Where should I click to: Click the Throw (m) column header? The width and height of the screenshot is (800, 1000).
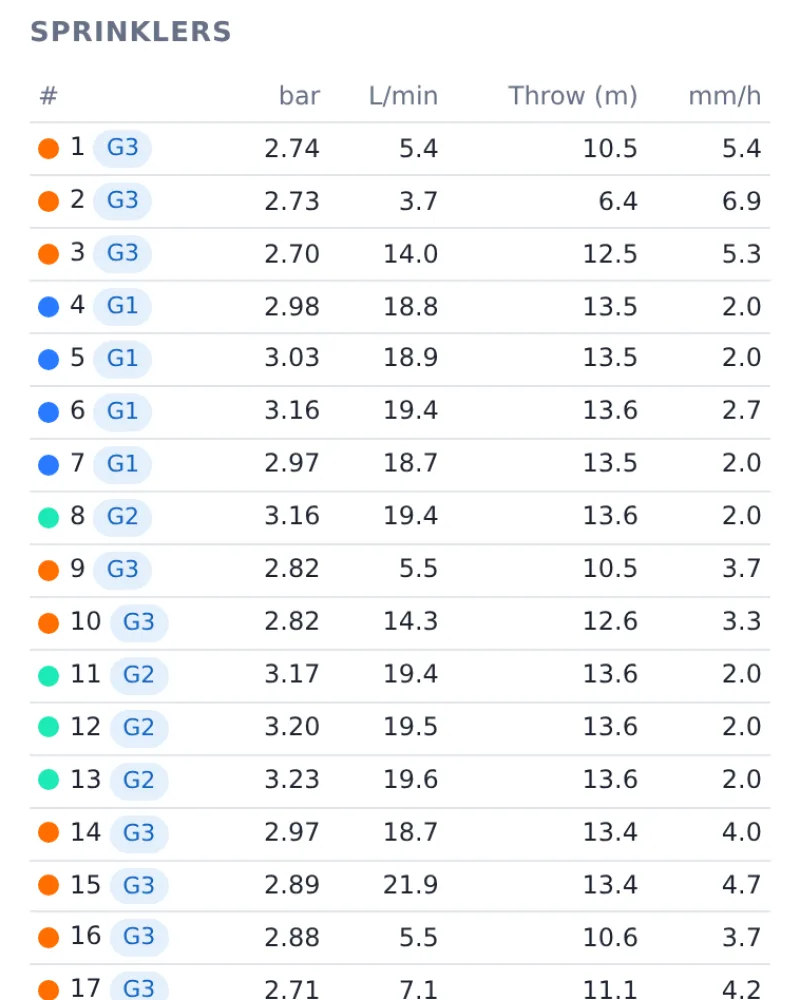(572, 96)
